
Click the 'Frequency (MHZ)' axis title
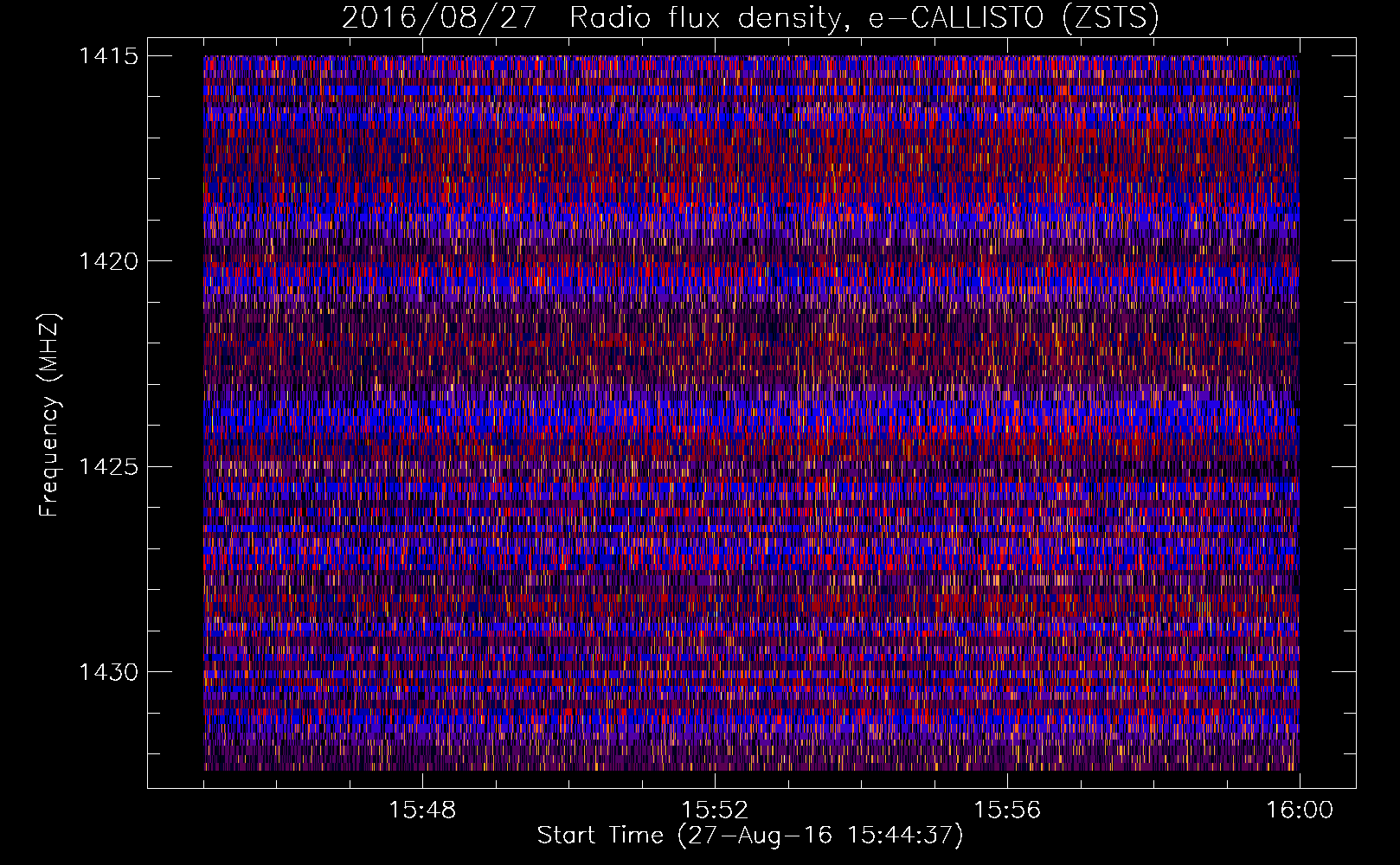coord(51,415)
